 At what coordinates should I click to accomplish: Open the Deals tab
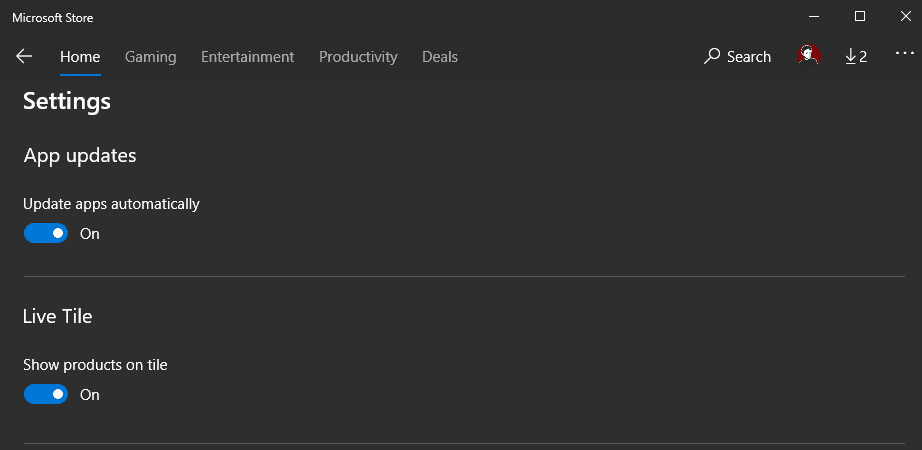[x=440, y=57]
